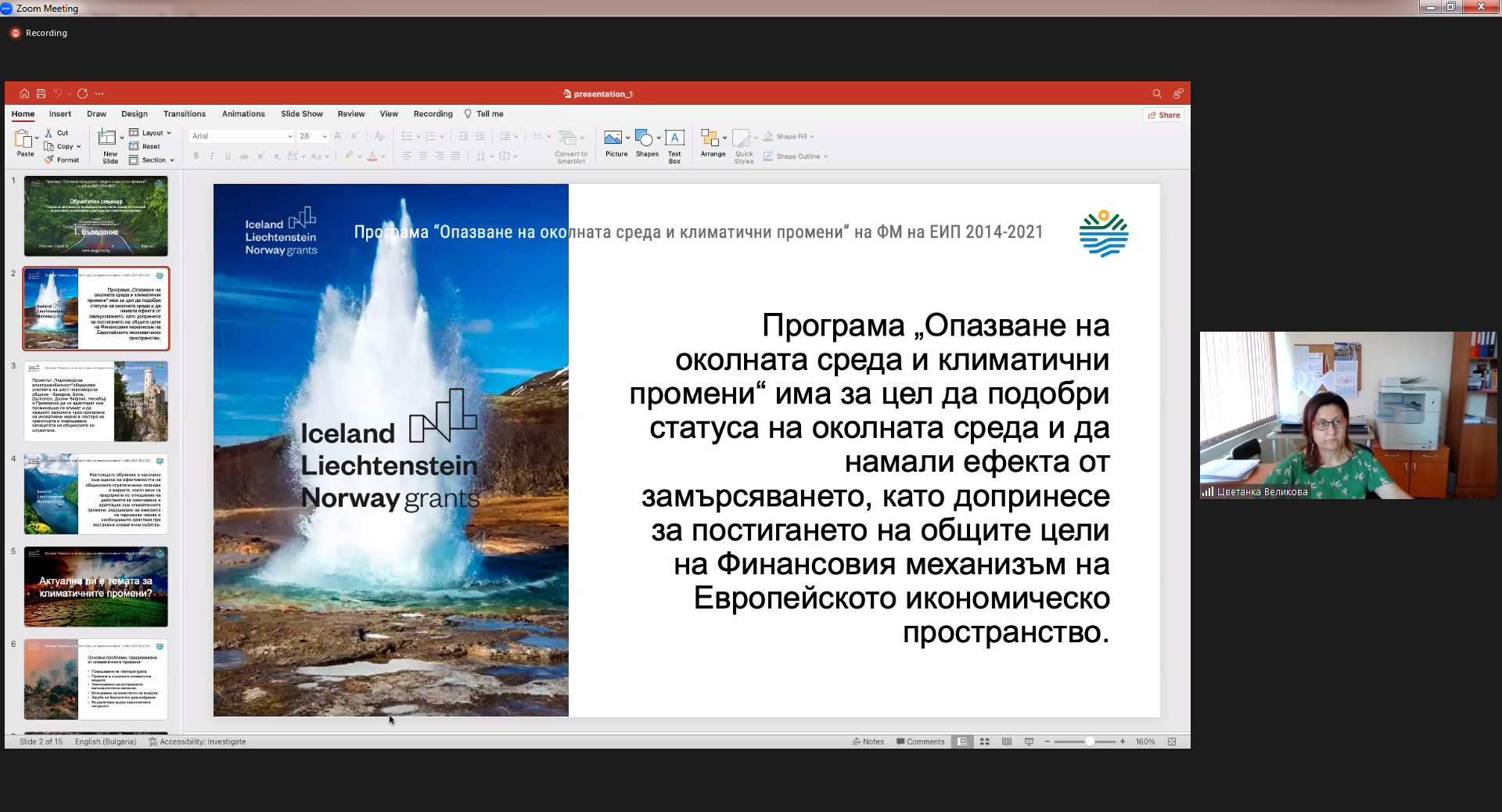Select slide 5 thumbnail about climate change
Image resolution: width=1502 pixels, height=812 pixels.
tap(95, 587)
